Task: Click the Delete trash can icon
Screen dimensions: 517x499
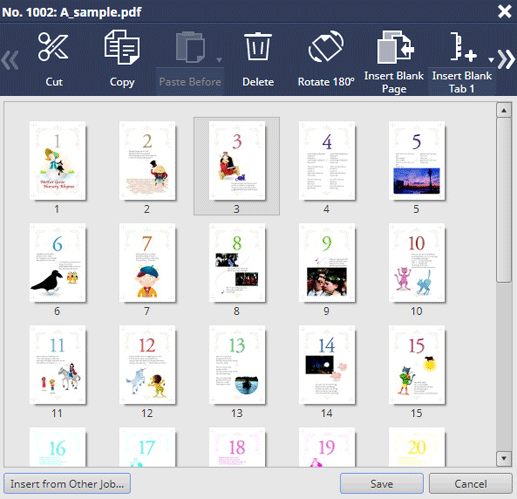Action: [x=258, y=46]
